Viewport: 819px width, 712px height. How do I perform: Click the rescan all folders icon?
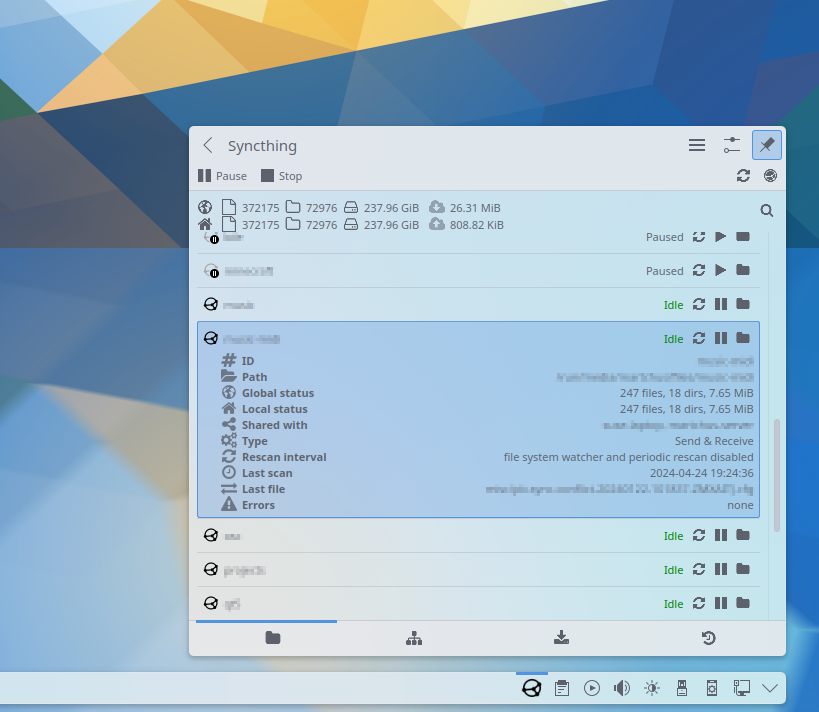point(743,176)
